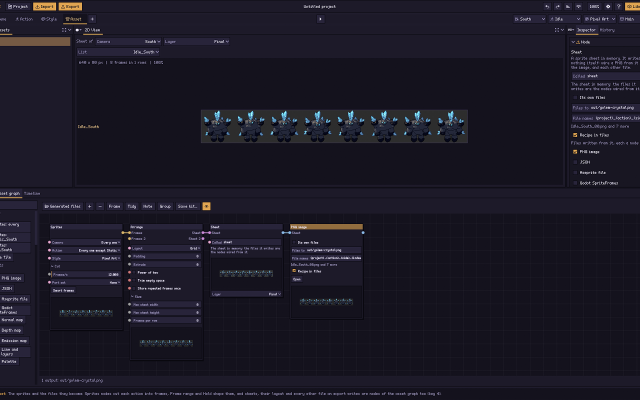Click the Max sheet width field on the Arrange node
This screenshot has height=400, width=640.
pyautogui.click(x=167, y=304)
